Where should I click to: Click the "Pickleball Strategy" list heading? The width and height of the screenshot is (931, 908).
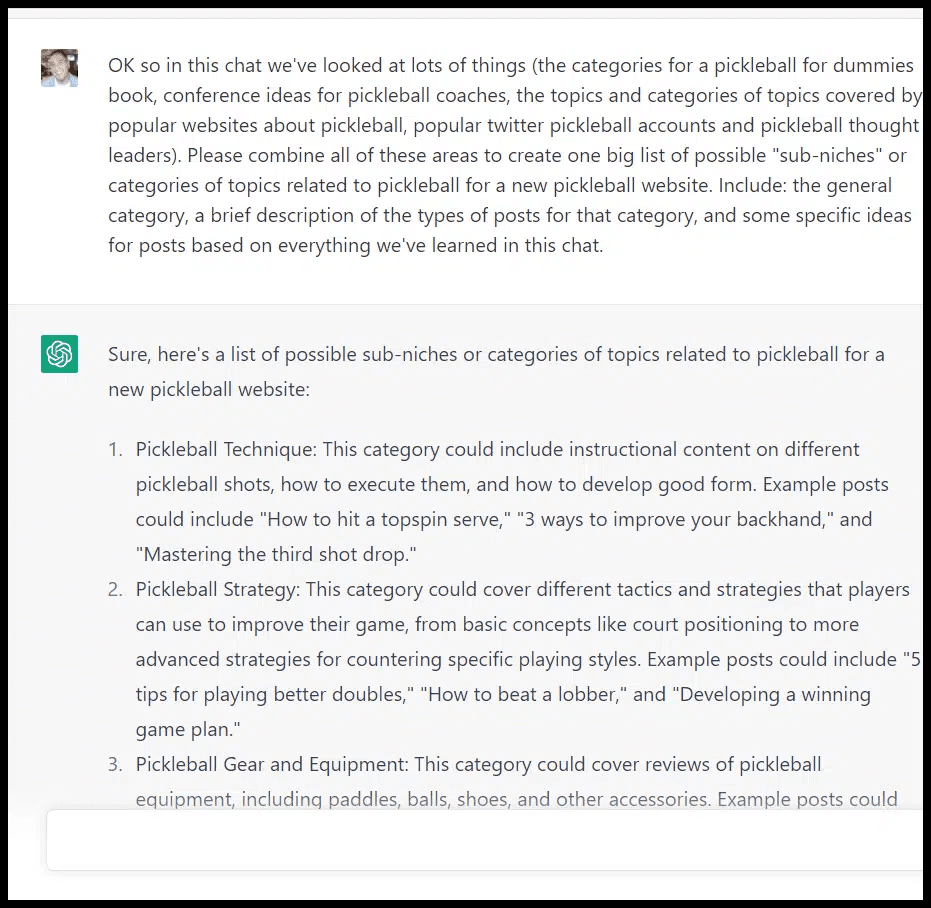click(216, 589)
